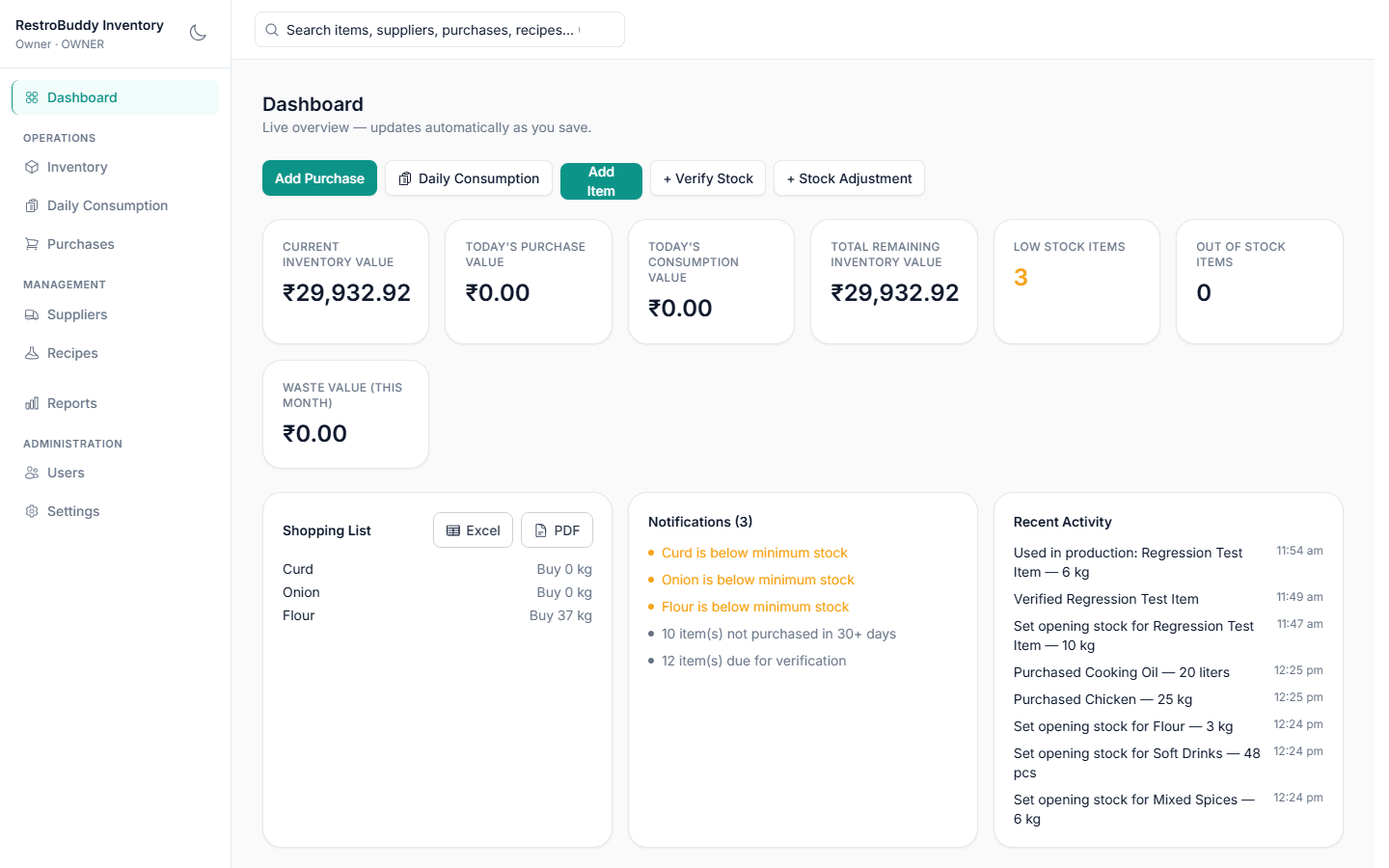Open the Reports page
The height and width of the screenshot is (868, 1389).
[x=116, y=403]
